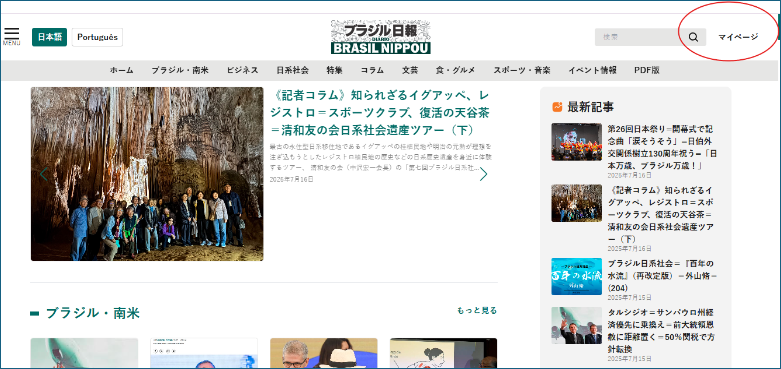Open the ホーム menu item

pyautogui.click(x=122, y=70)
